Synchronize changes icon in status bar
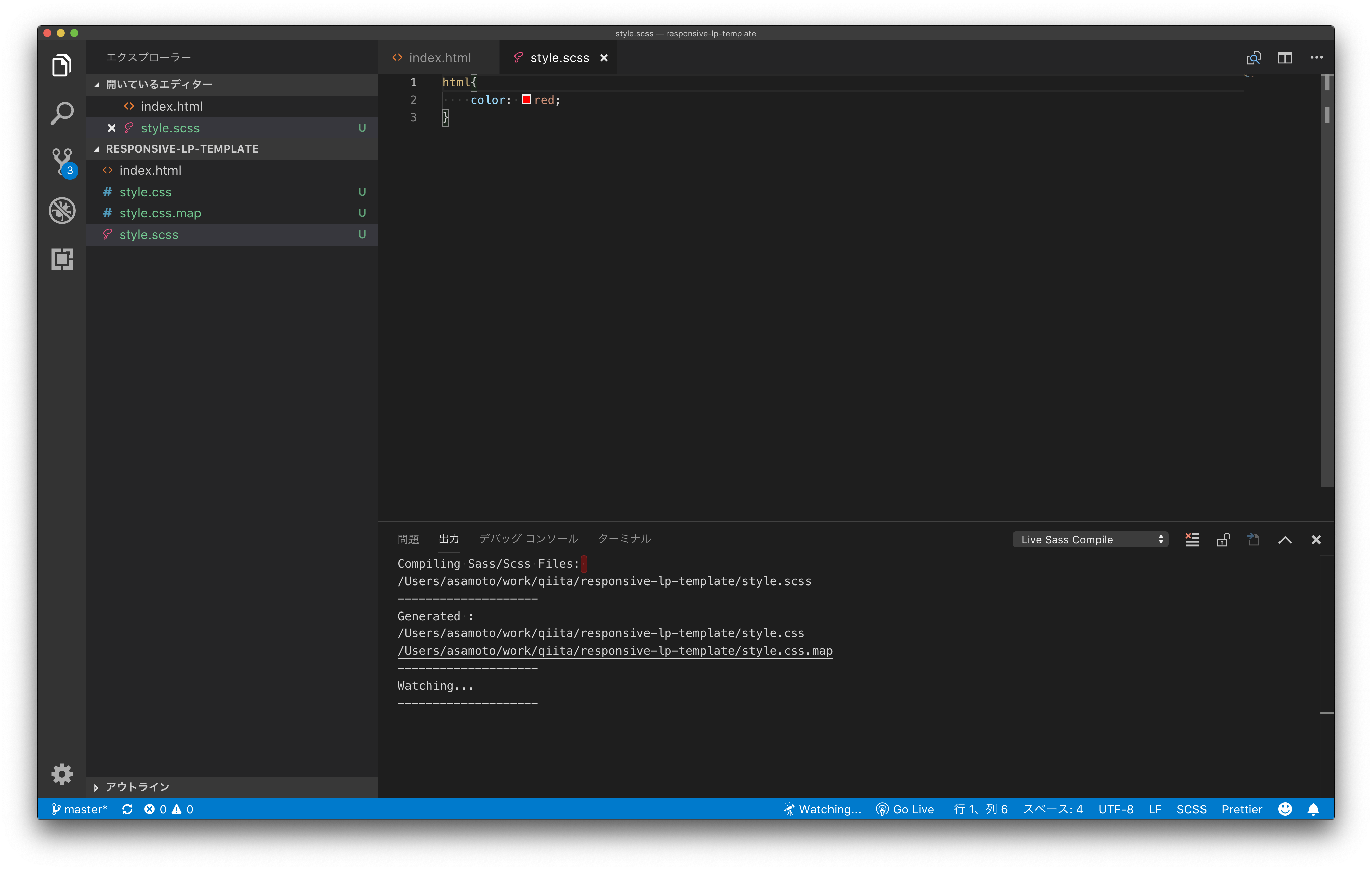 127,809
